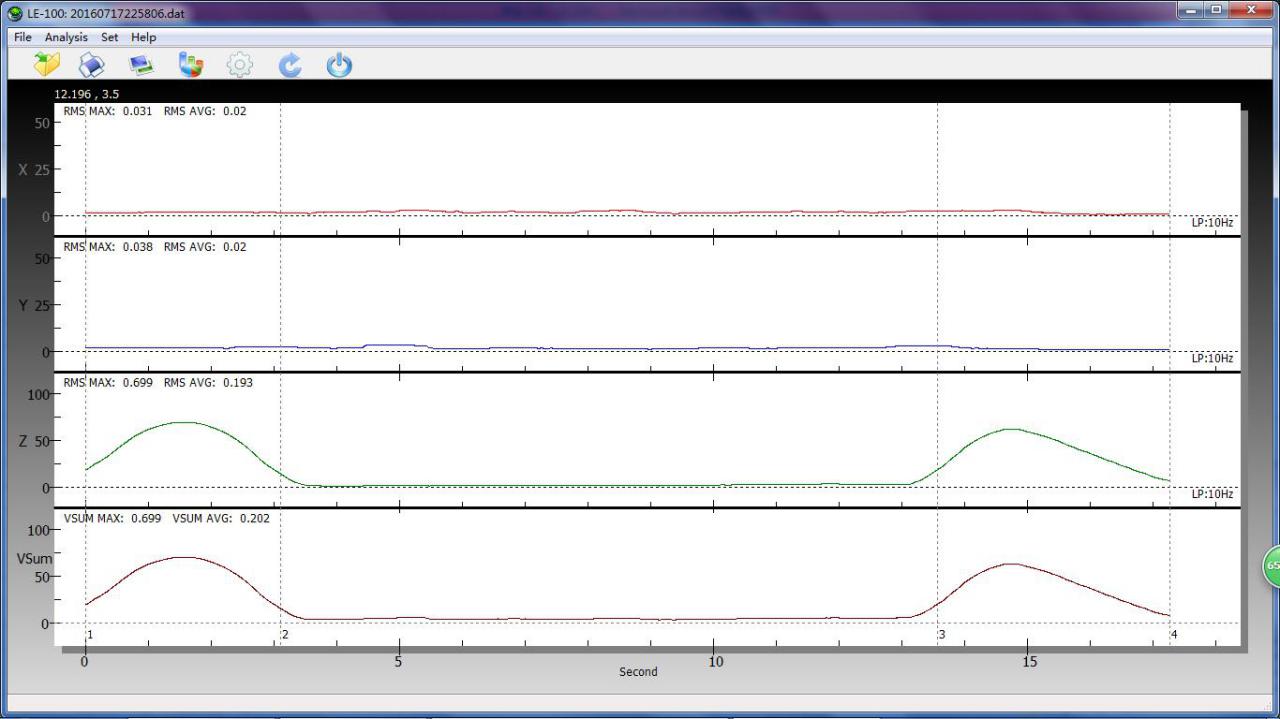
Task: Open the Analysis menu
Action: coord(66,37)
